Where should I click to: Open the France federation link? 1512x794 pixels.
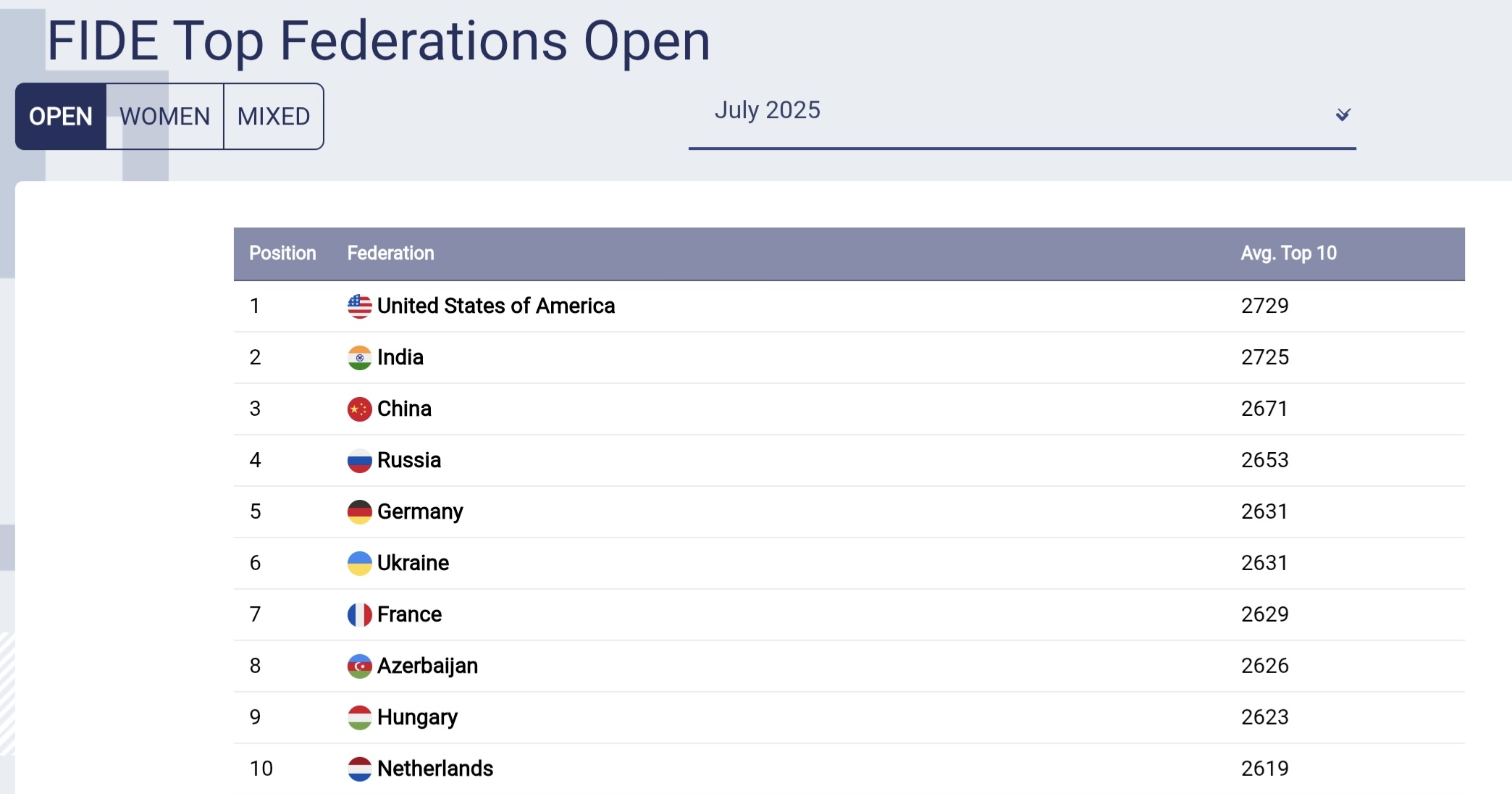point(409,615)
